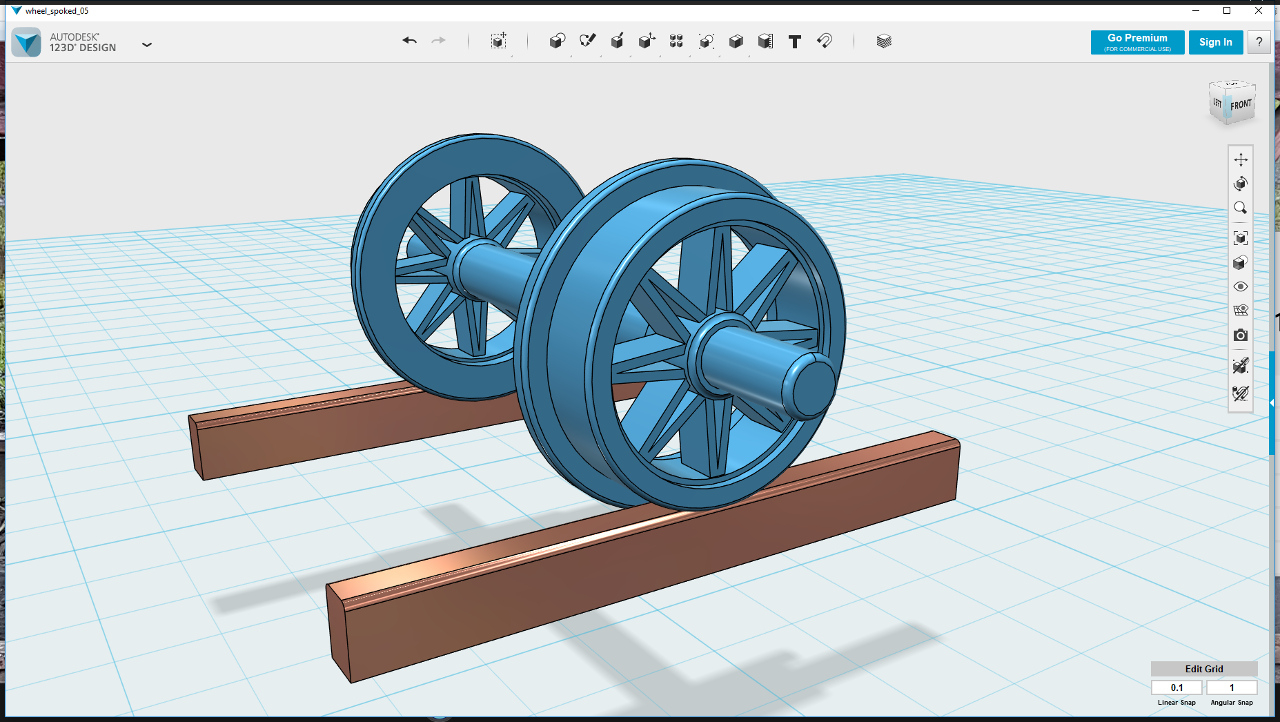The height and width of the screenshot is (722, 1280).
Task: Select the Orbit navigation tool
Action: coord(1241,184)
